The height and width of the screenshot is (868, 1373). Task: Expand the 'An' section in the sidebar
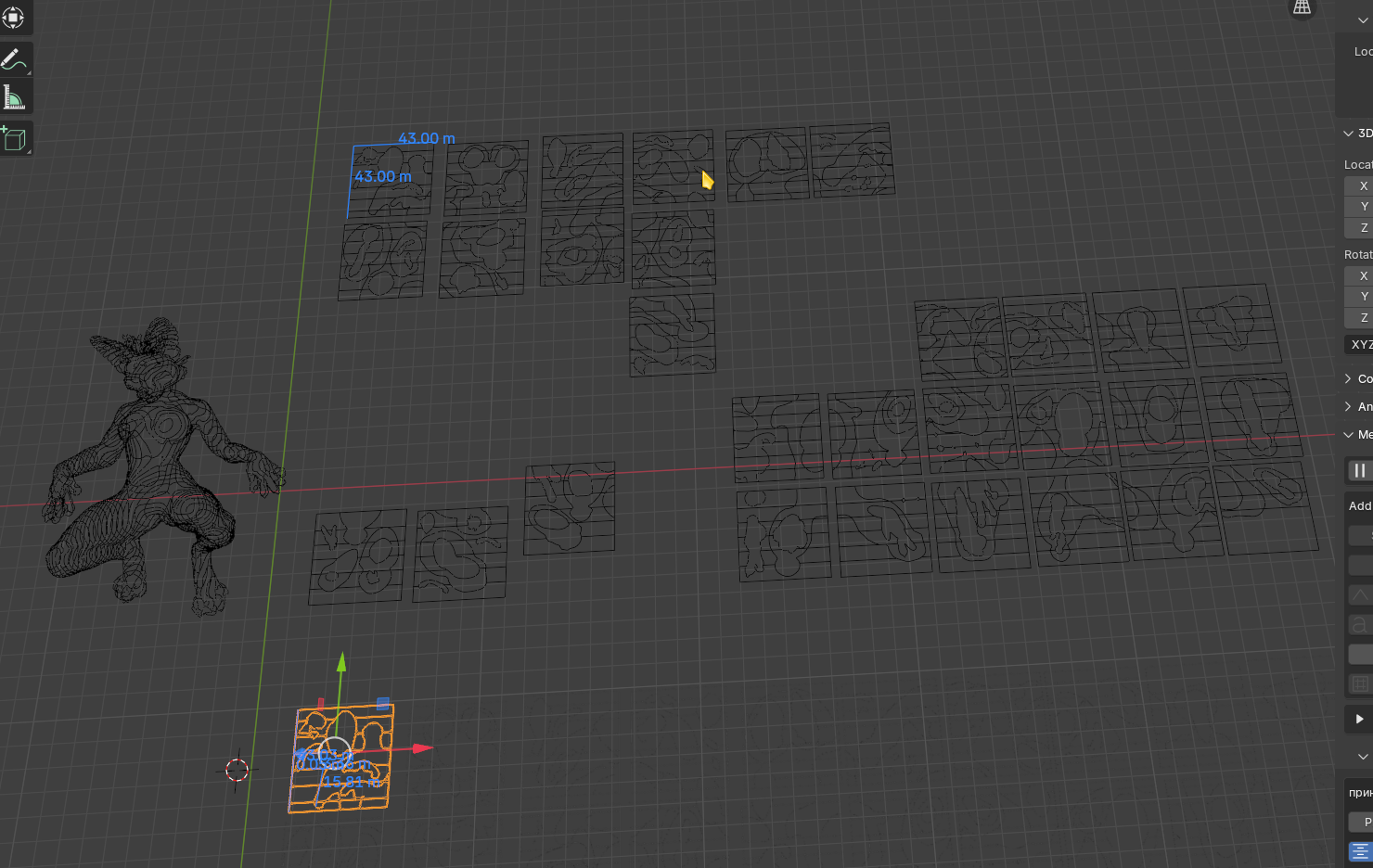(x=1348, y=406)
